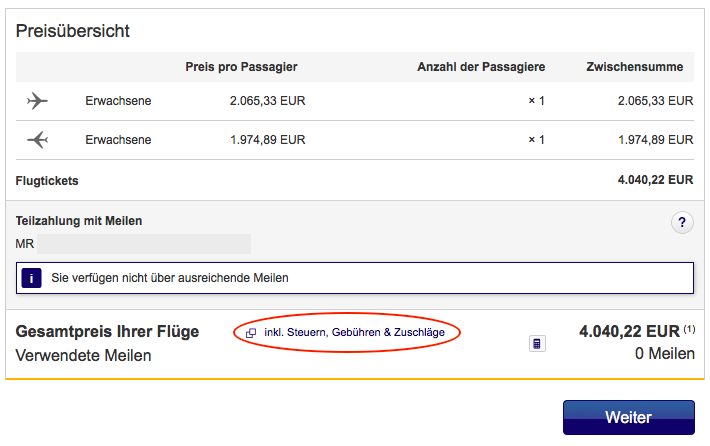Open the question mark help icon
The width and height of the screenshot is (710, 446).
[x=681, y=223]
